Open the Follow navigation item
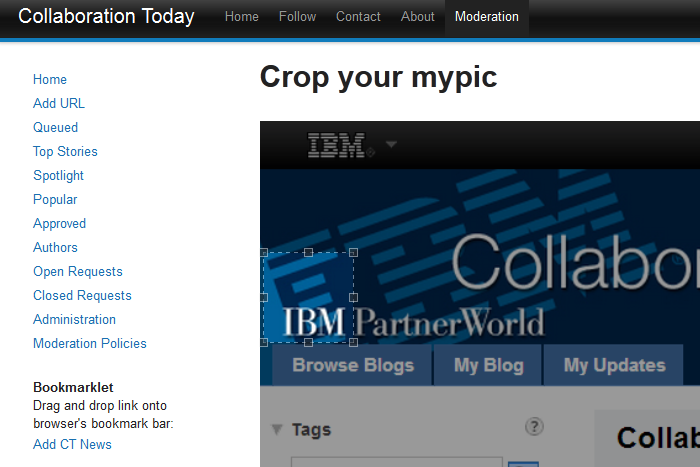700x467 pixels. pos(297,17)
